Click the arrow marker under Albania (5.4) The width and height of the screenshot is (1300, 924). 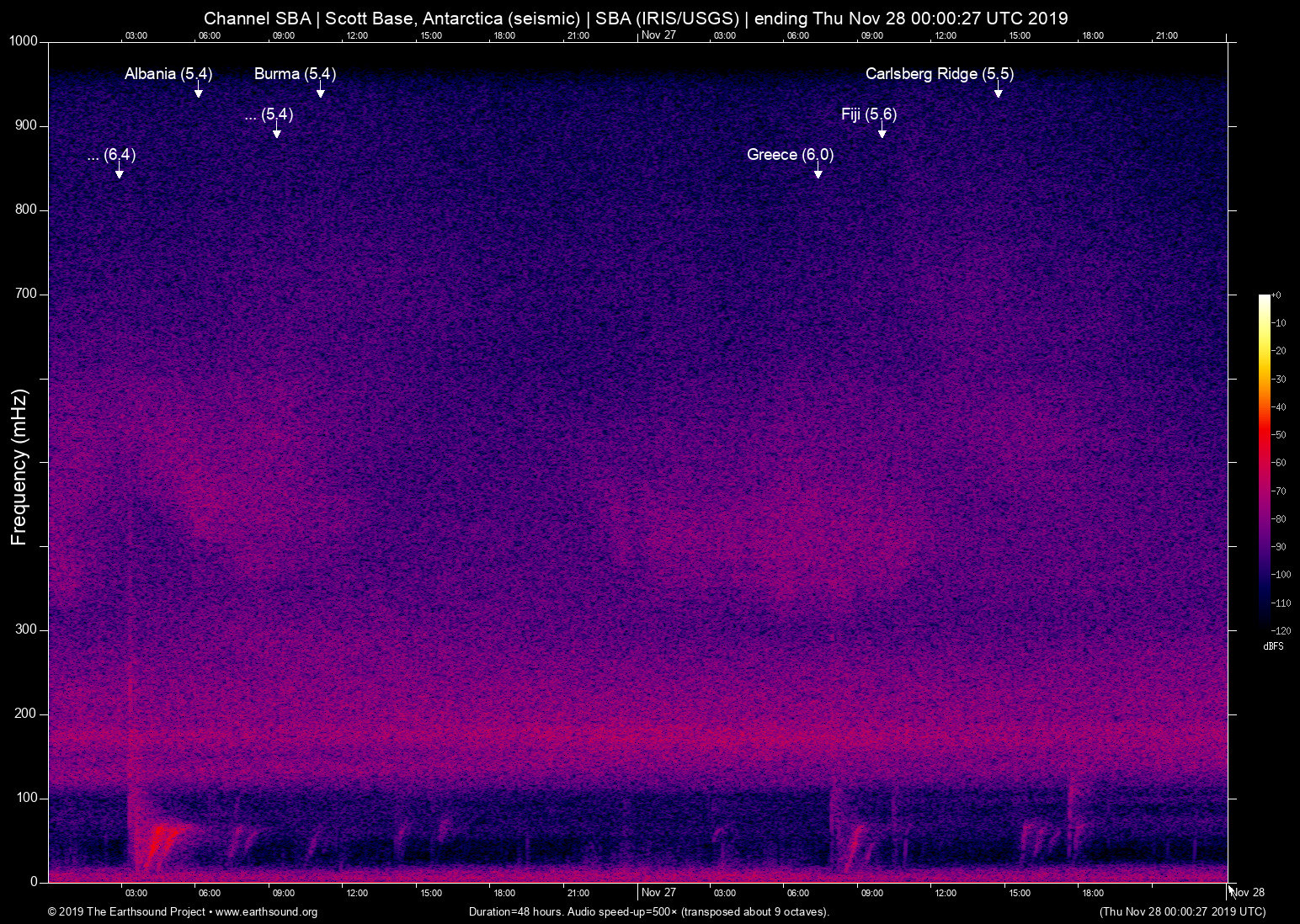[x=199, y=91]
